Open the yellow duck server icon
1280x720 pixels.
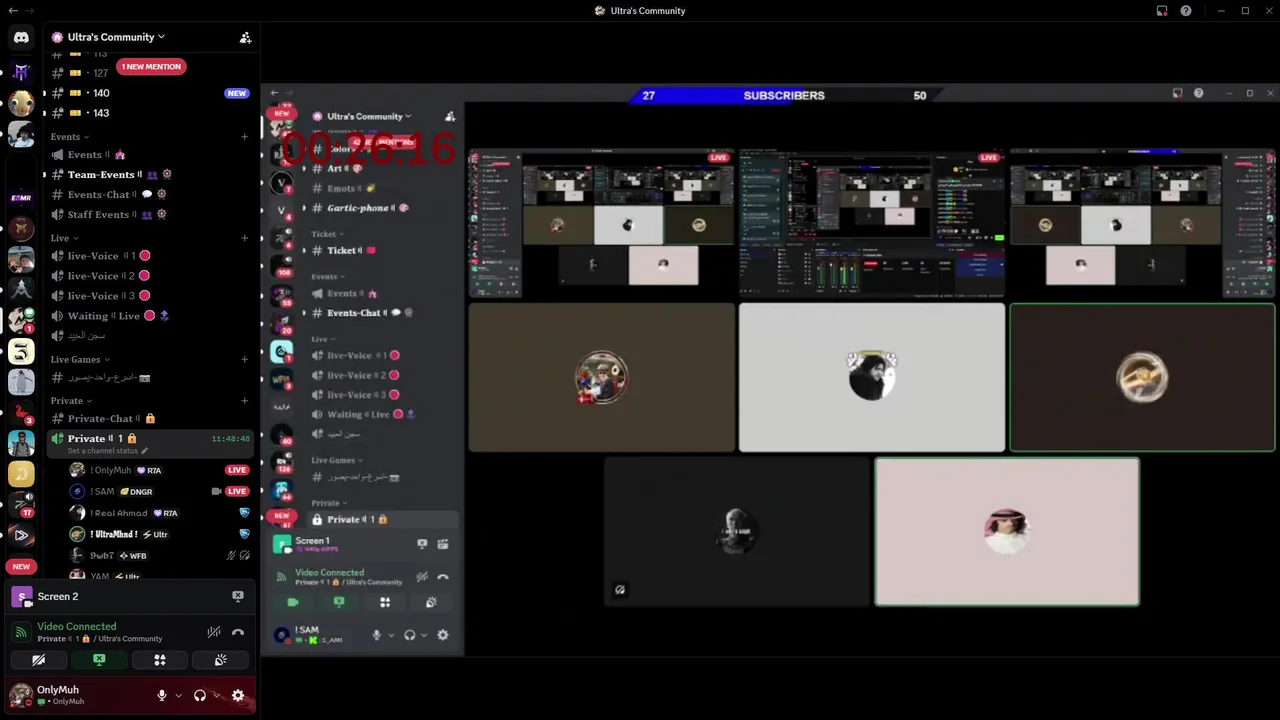(x=21, y=103)
